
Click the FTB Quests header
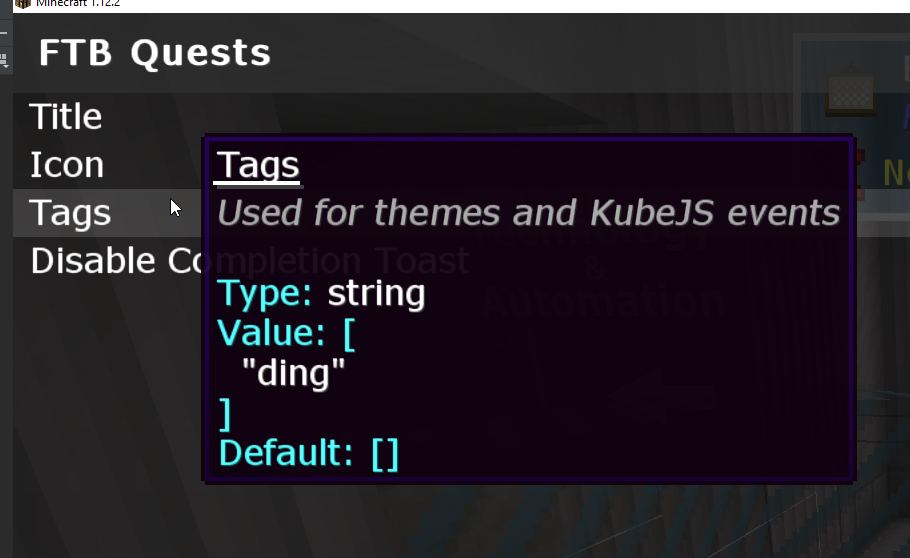coord(155,53)
